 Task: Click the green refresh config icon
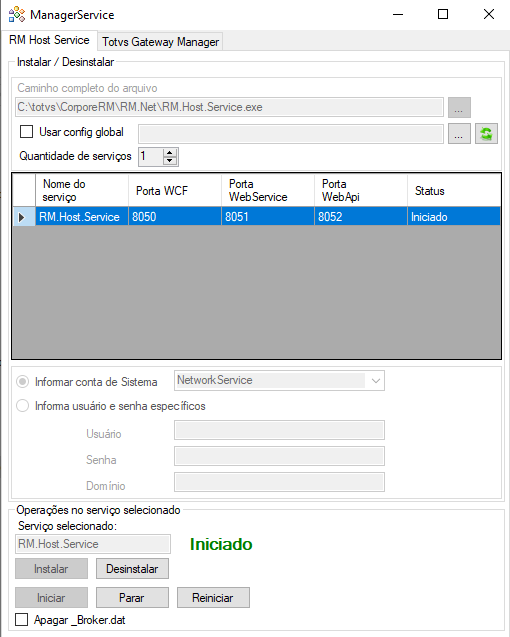pos(486,134)
